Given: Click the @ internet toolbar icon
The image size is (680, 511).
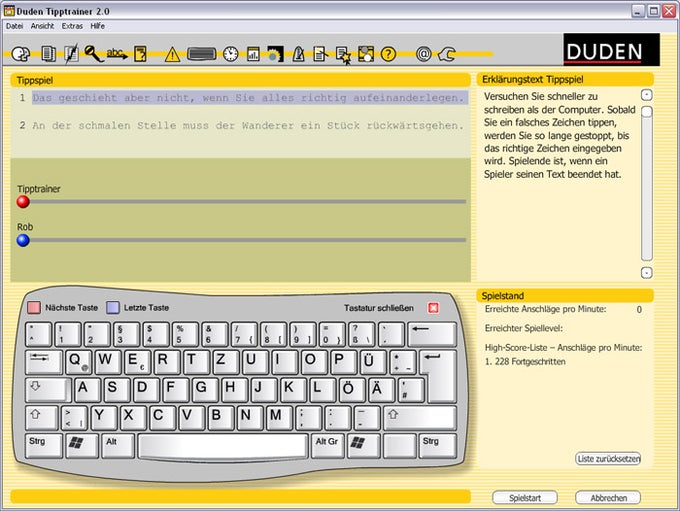Looking at the screenshot, I should (x=423, y=54).
